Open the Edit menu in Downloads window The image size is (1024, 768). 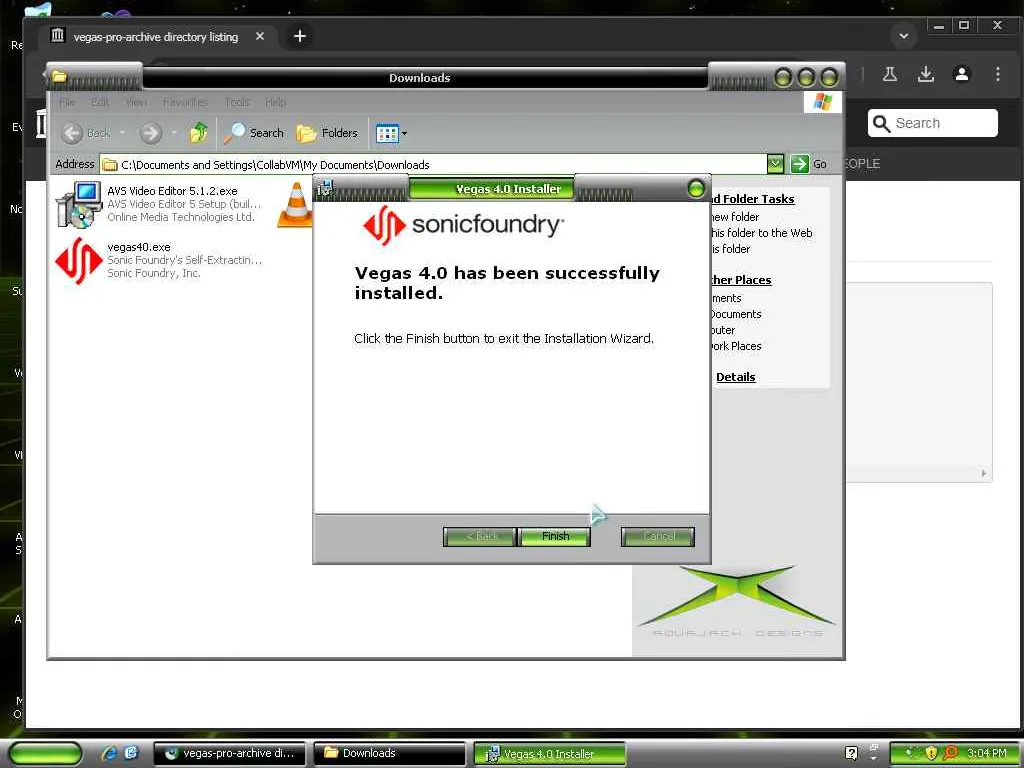99,102
